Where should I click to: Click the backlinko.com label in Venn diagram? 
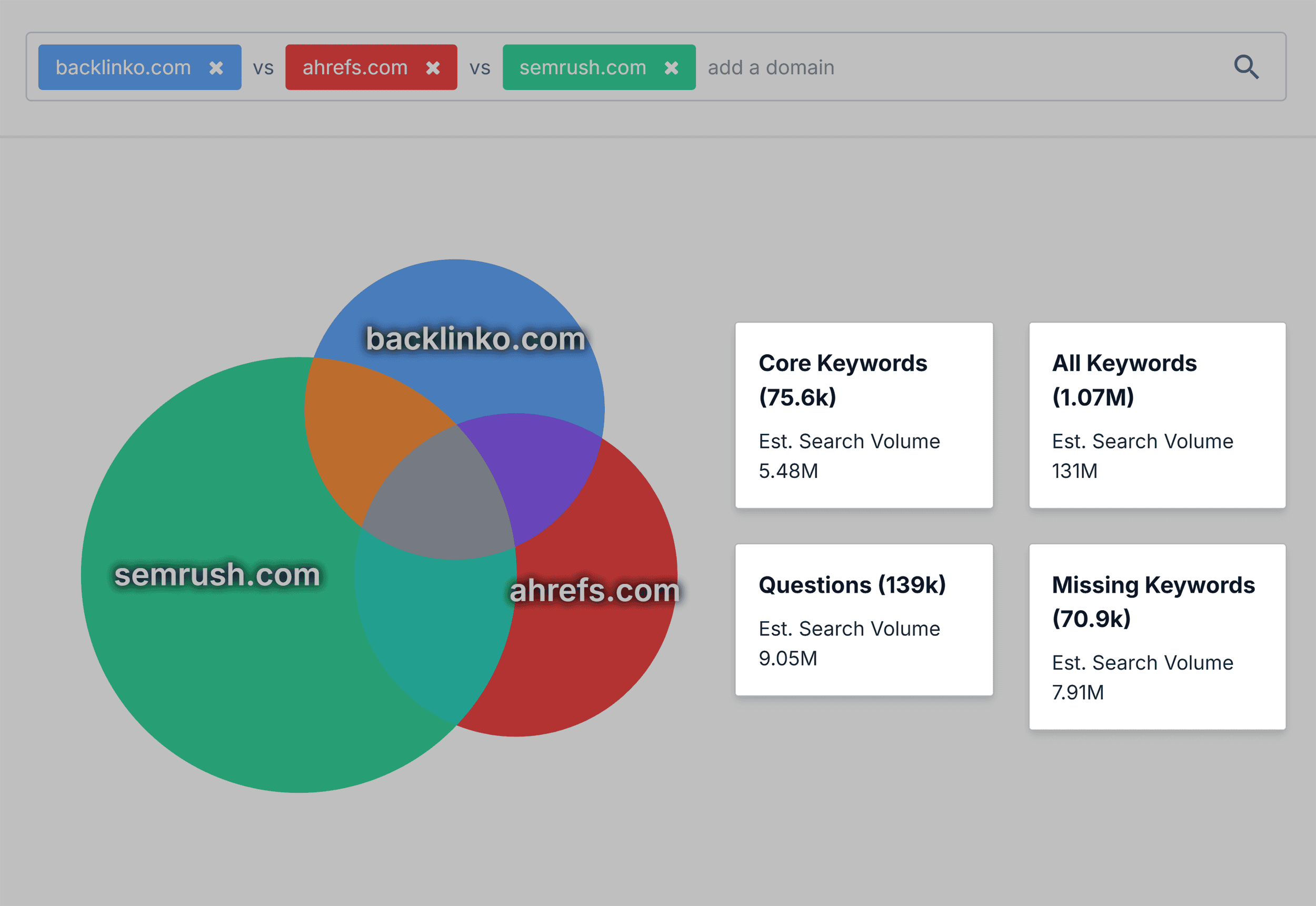click(475, 339)
